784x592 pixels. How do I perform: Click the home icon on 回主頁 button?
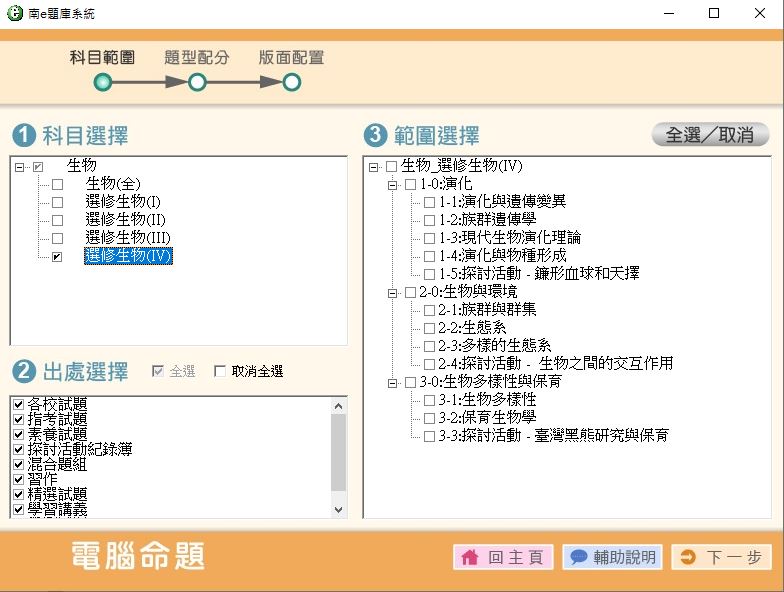click(470, 557)
